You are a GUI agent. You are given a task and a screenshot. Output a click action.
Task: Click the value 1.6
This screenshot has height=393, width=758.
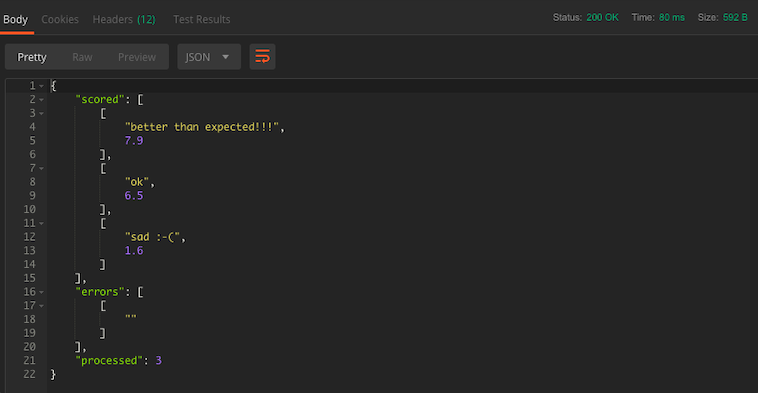[x=134, y=251]
